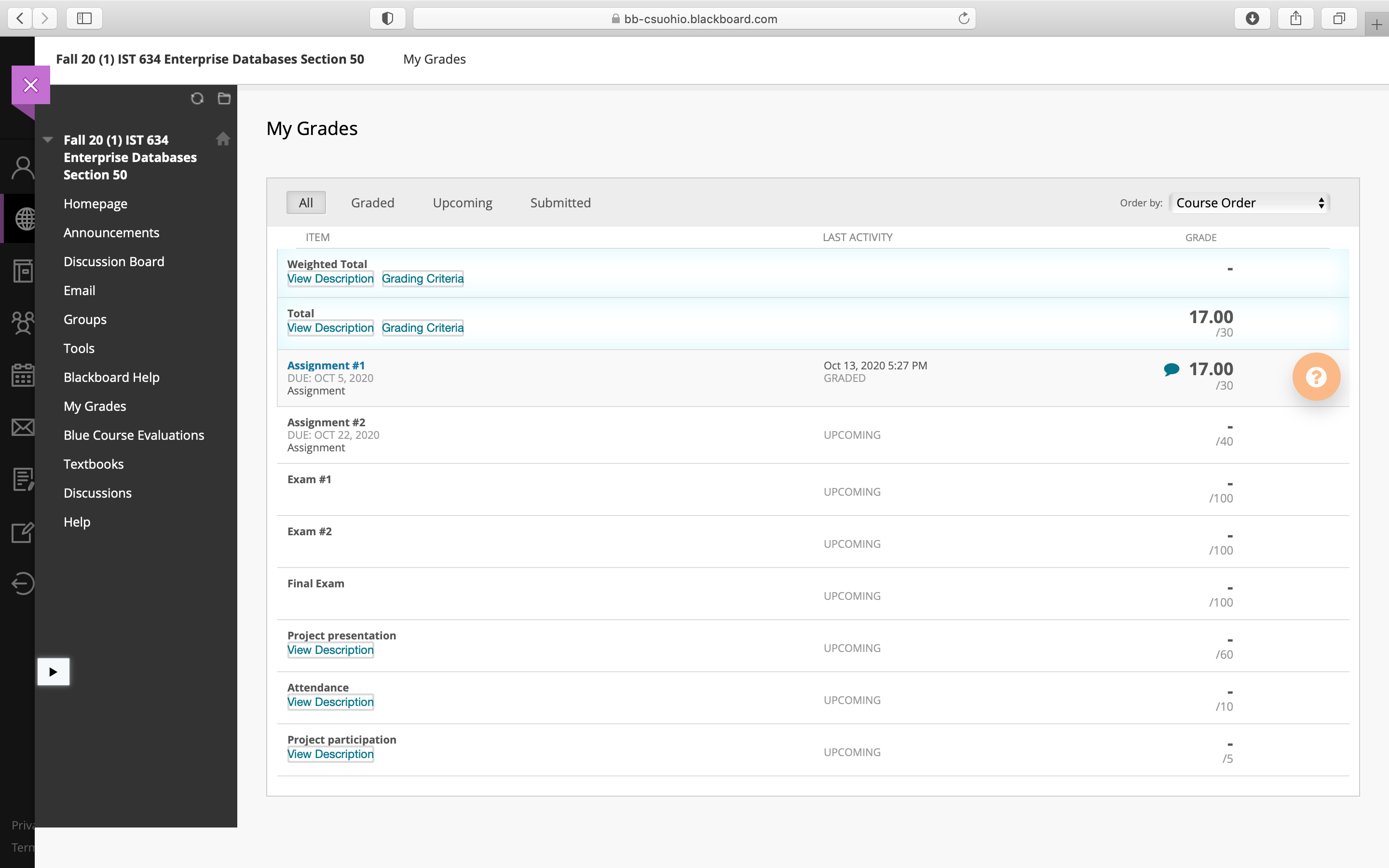The image size is (1389, 868).
Task: Click the sign out arrow icon
Action: 23,583
